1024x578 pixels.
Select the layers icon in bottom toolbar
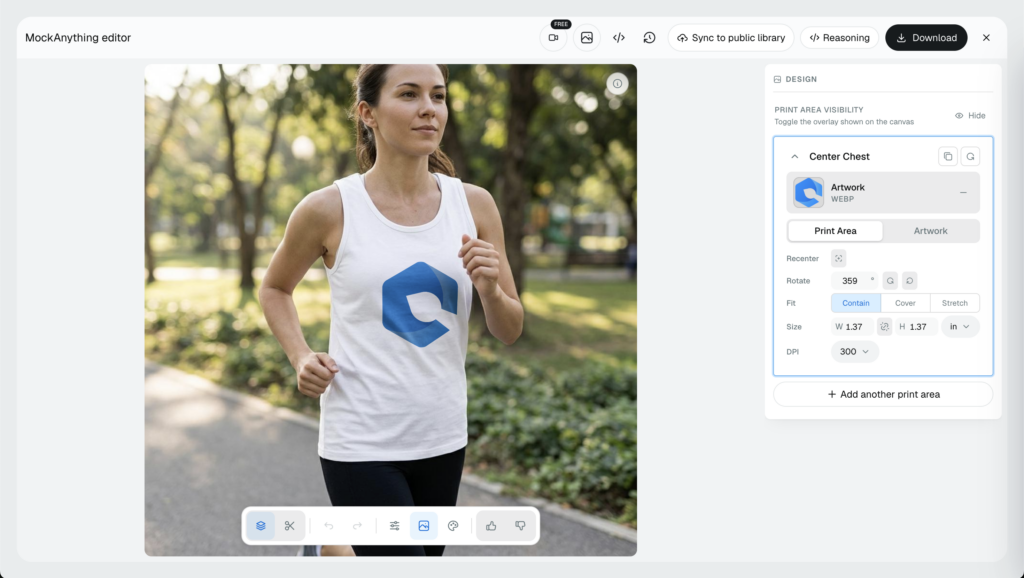tap(261, 526)
